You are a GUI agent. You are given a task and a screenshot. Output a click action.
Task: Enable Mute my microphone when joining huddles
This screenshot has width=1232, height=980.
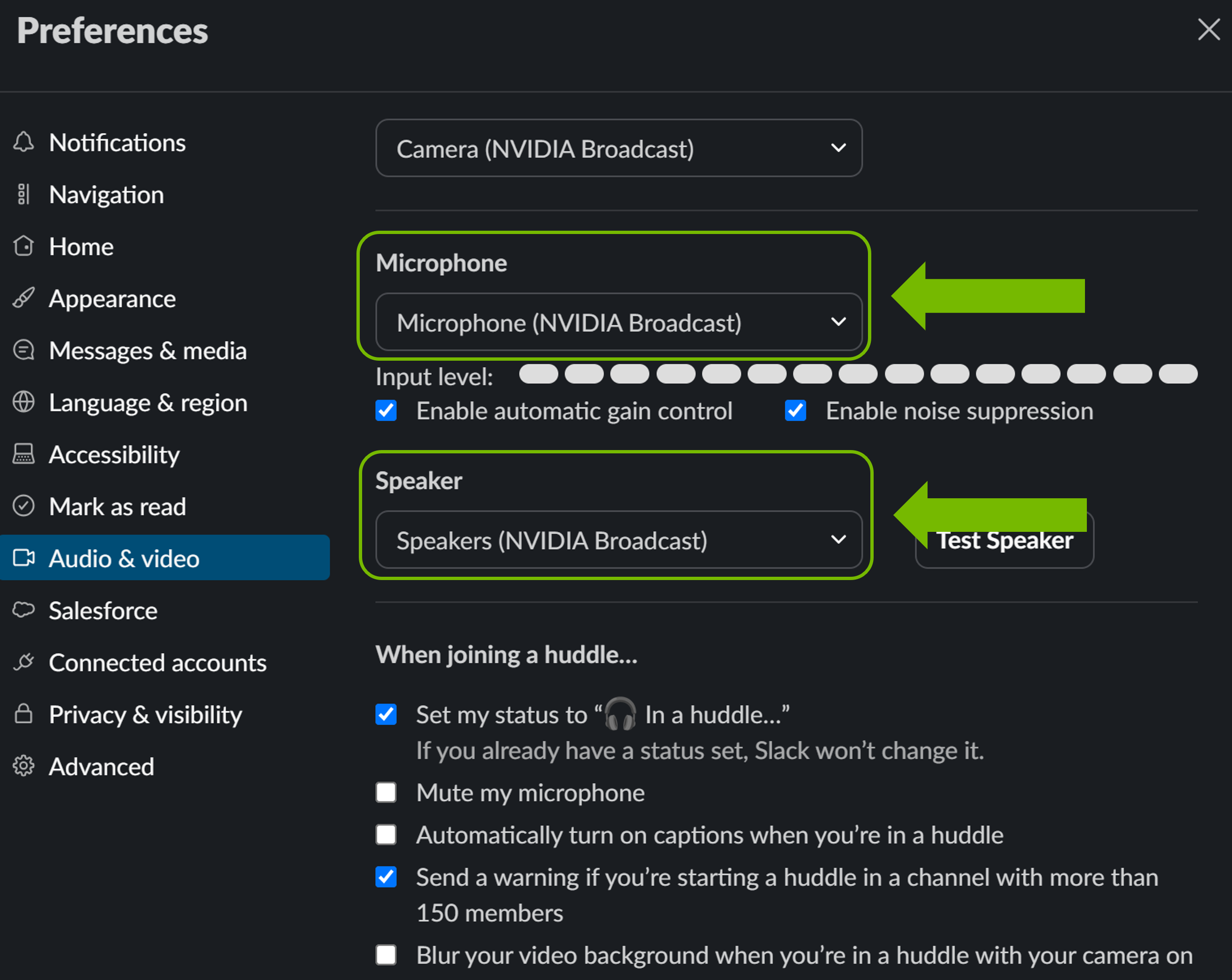[x=386, y=793]
